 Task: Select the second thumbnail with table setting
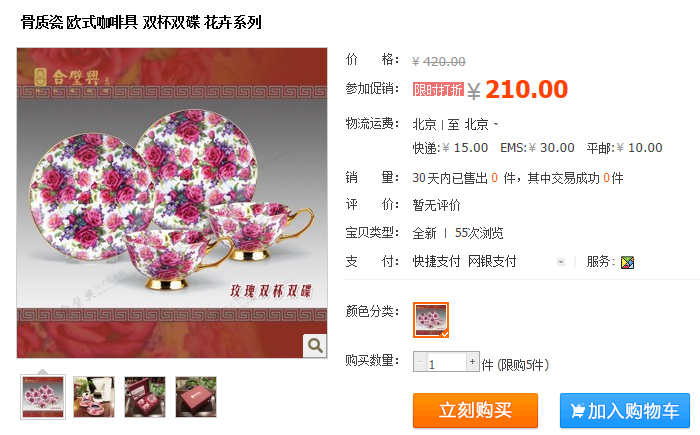94,397
